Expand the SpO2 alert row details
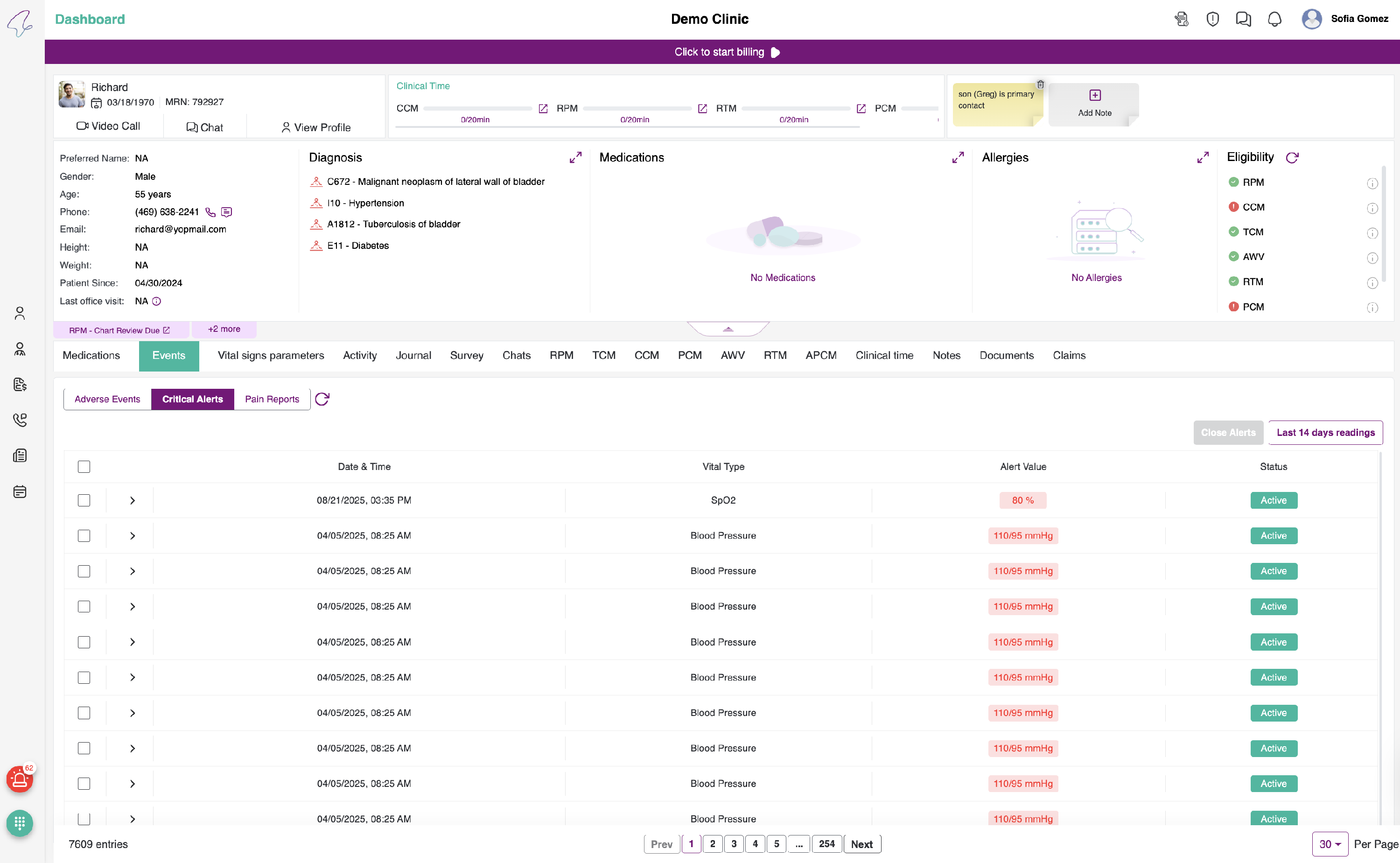The image size is (1400, 863). 133,500
